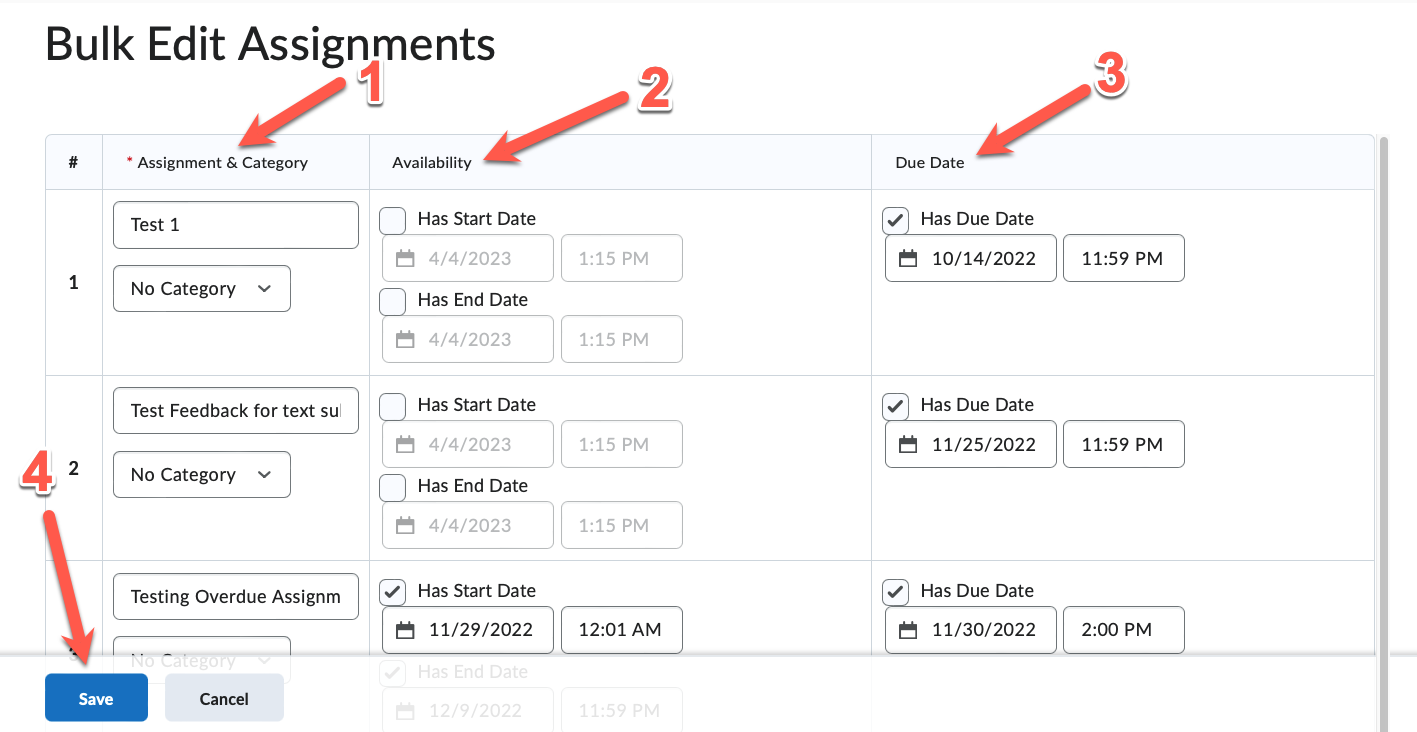This screenshot has height=732, width=1417.
Task: Click the Due Date column header
Action: click(x=930, y=163)
